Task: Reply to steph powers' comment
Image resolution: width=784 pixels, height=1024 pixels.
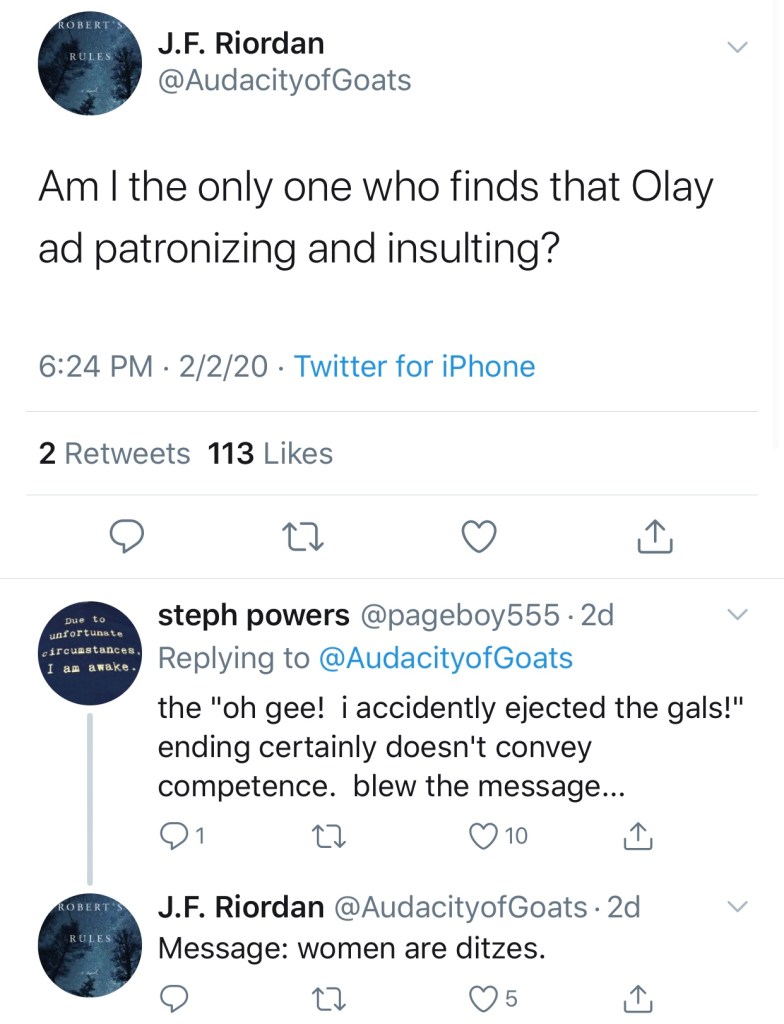Action: point(176,835)
